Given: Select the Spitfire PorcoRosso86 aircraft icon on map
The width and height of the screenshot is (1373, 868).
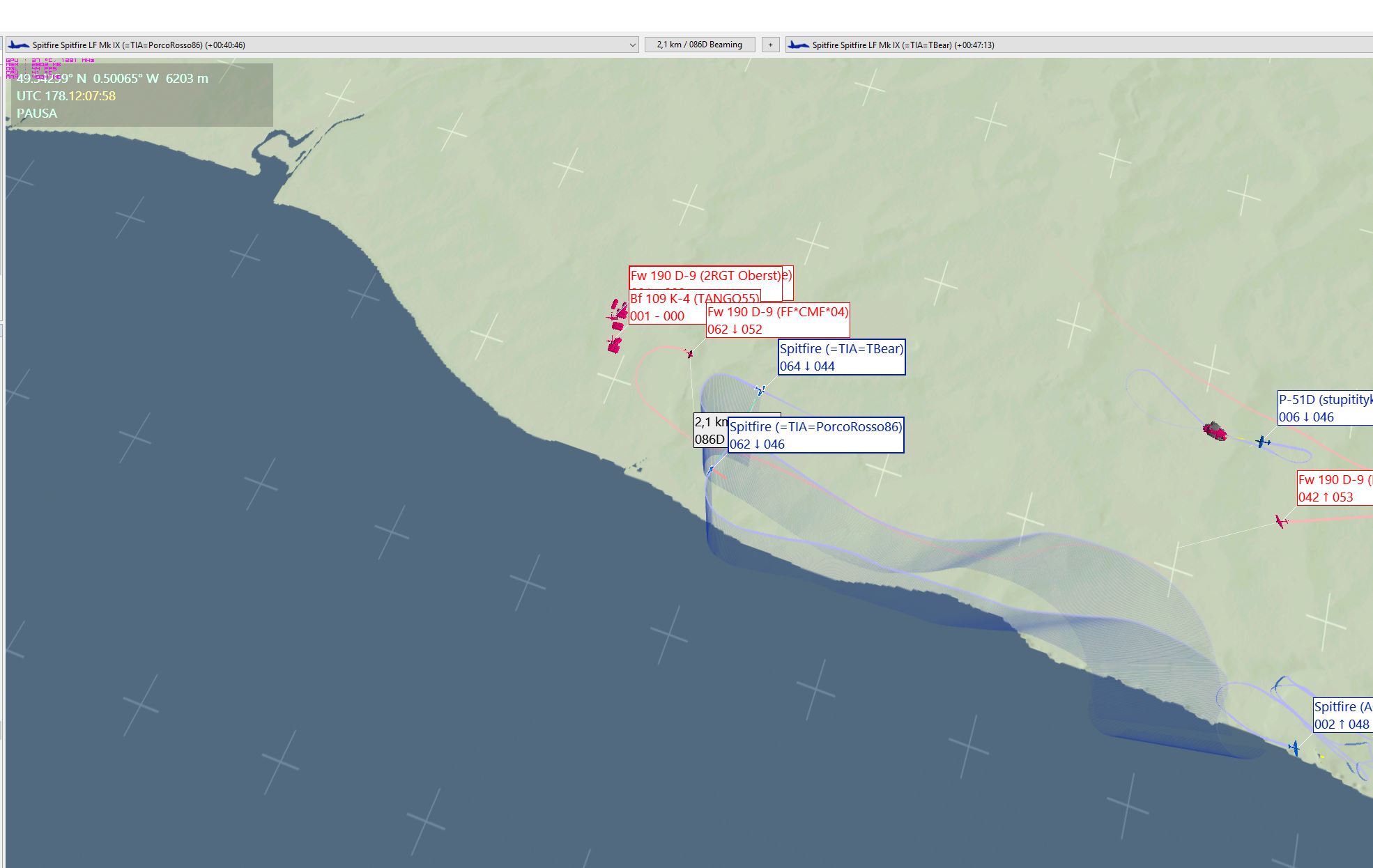Looking at the screenshot, I should click(x=711, y=470).
